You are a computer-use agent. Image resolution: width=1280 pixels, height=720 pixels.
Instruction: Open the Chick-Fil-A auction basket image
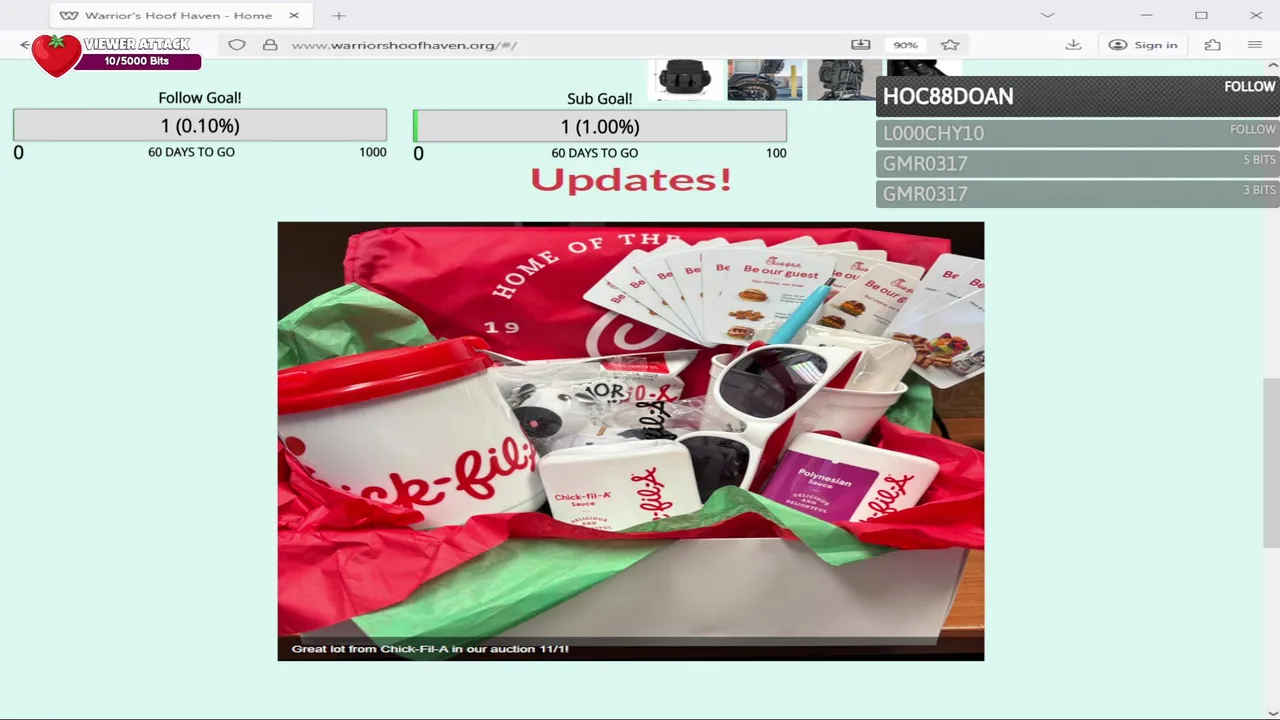(x=631, y=441)
